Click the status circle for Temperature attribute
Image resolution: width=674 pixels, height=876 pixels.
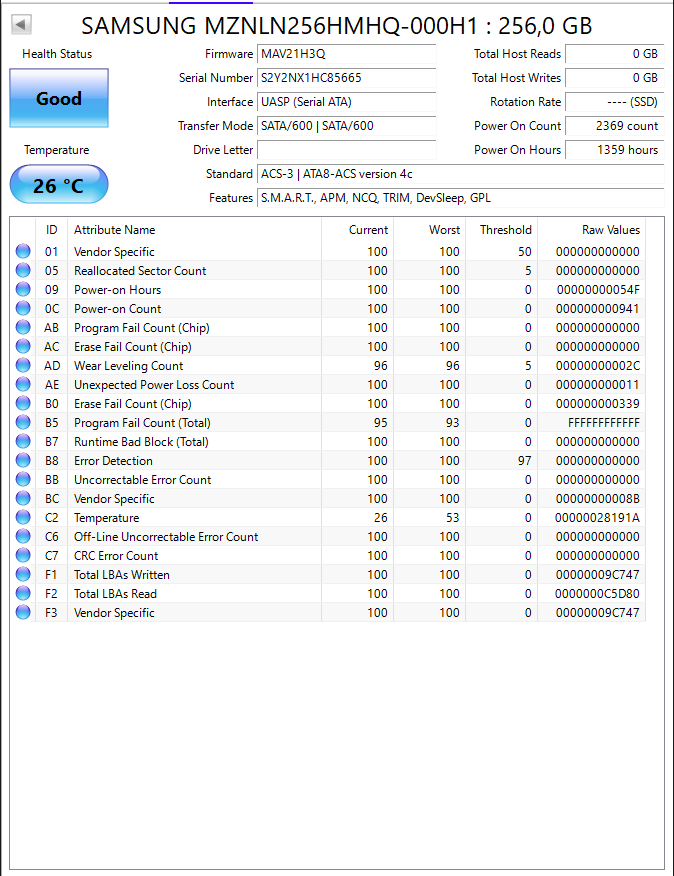23,517
